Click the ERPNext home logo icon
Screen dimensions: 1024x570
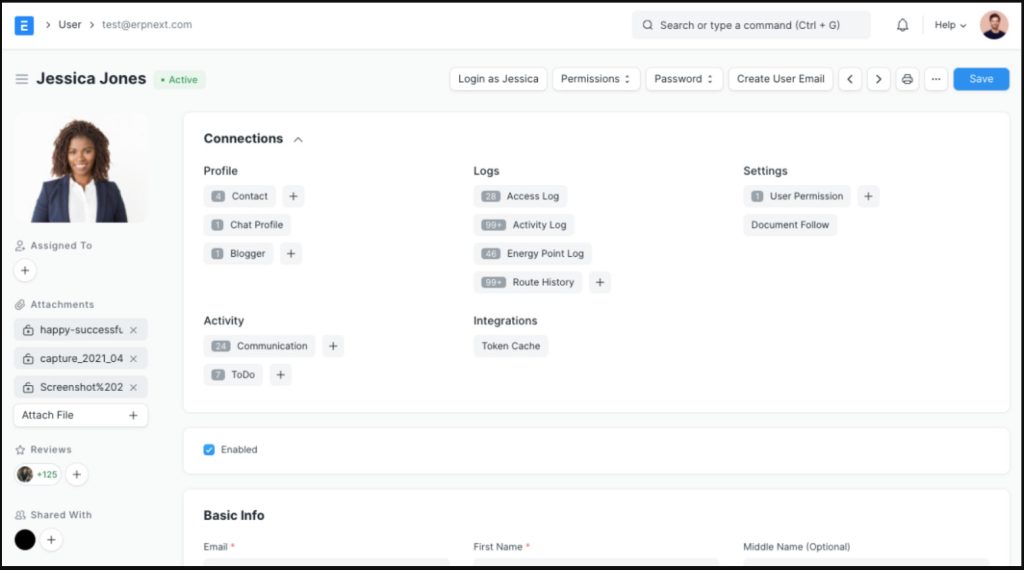pyautogui.click(x=24, y=25)
